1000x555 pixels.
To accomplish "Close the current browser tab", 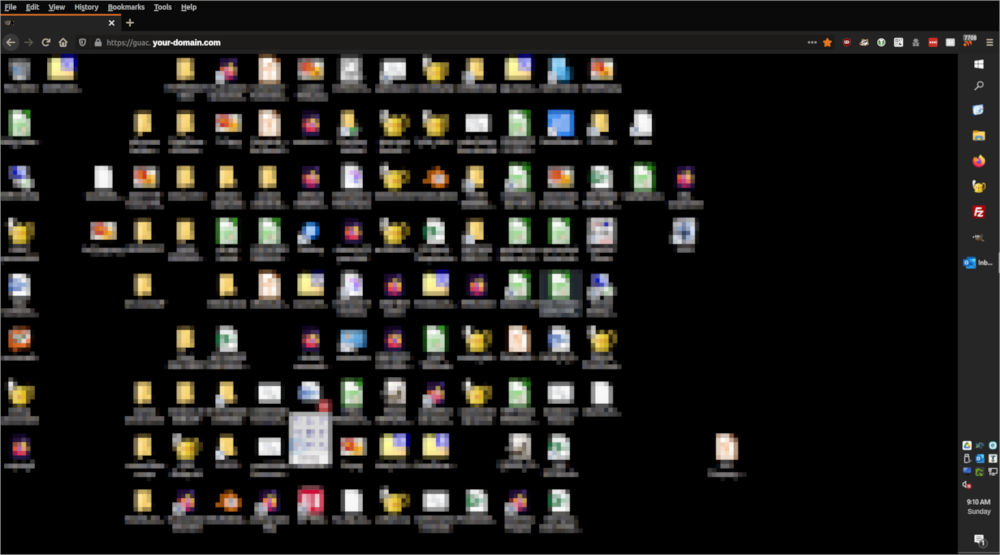I will click(x=112, y=23).
